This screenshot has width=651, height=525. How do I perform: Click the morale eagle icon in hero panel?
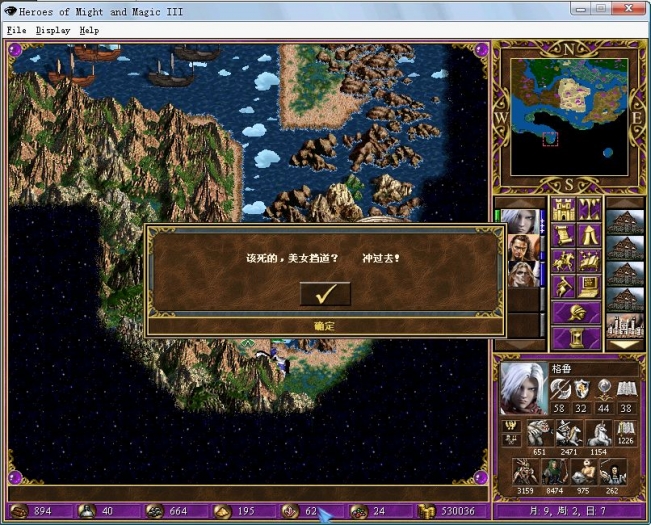pos(512,426)
